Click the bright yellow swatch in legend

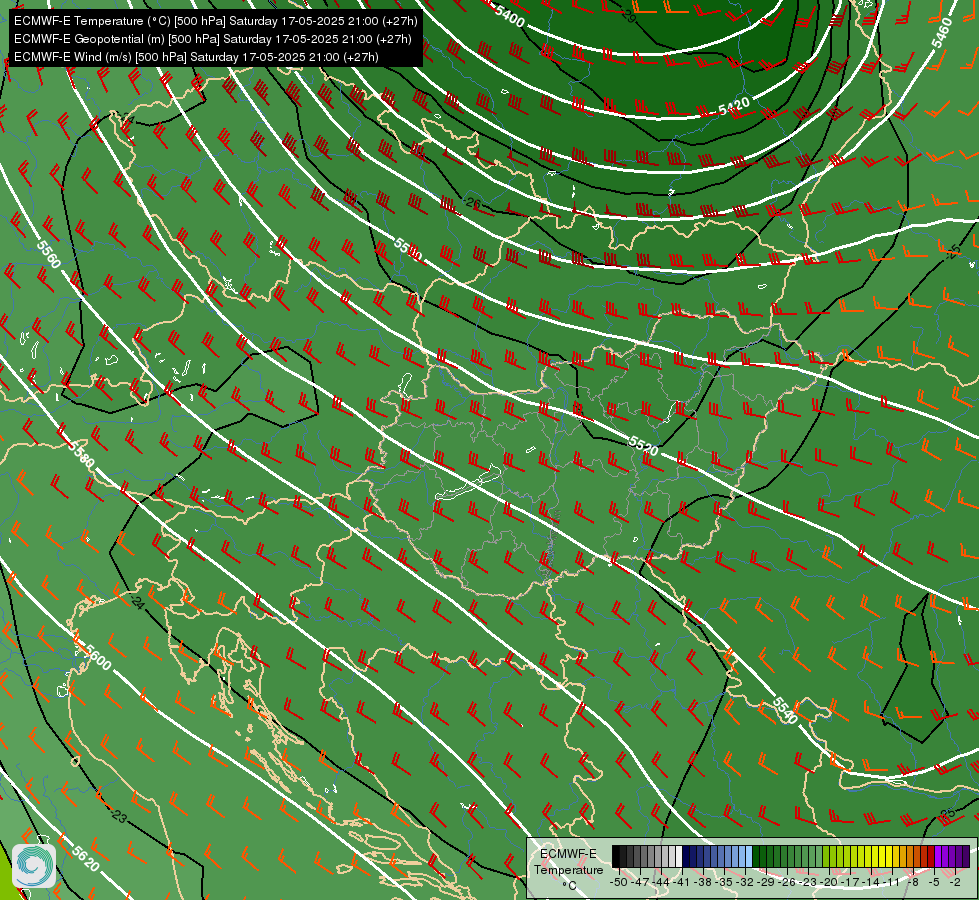point(889,856)
